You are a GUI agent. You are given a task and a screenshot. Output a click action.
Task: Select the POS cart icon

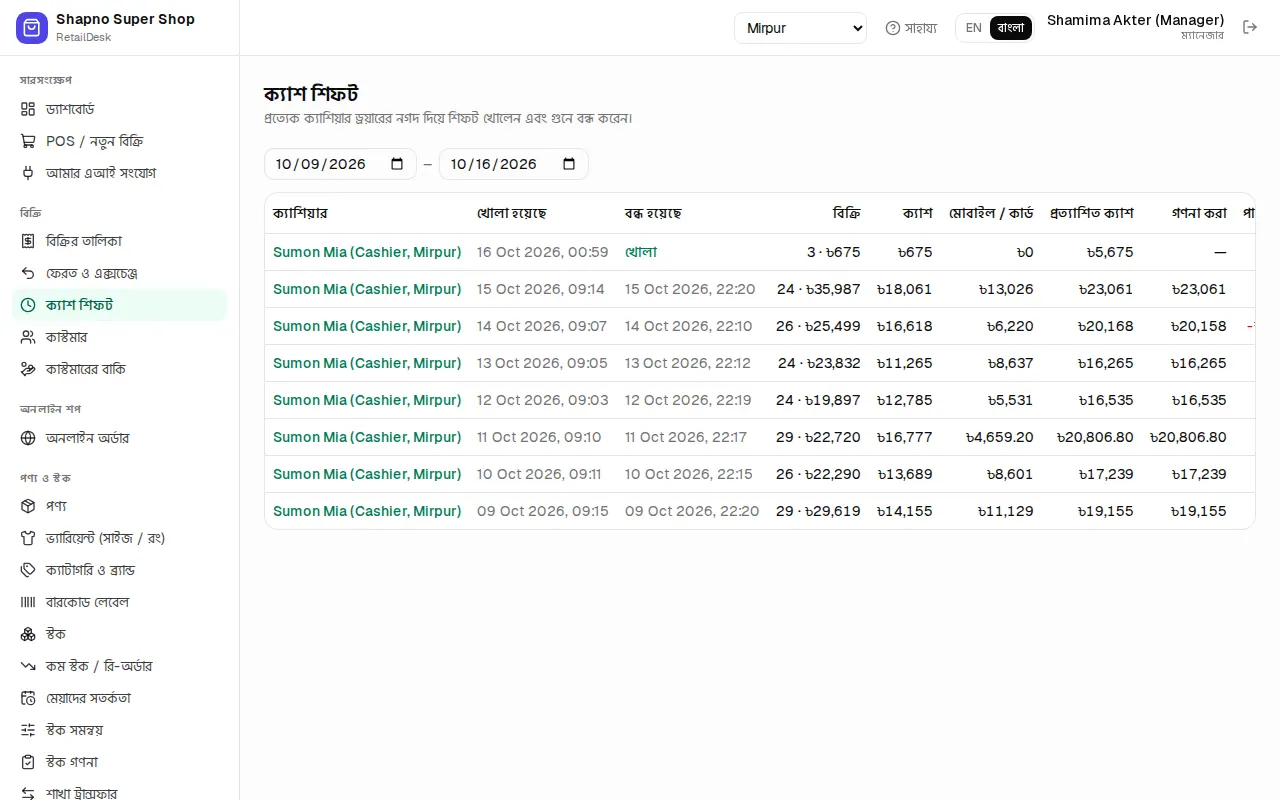(28, 141)
